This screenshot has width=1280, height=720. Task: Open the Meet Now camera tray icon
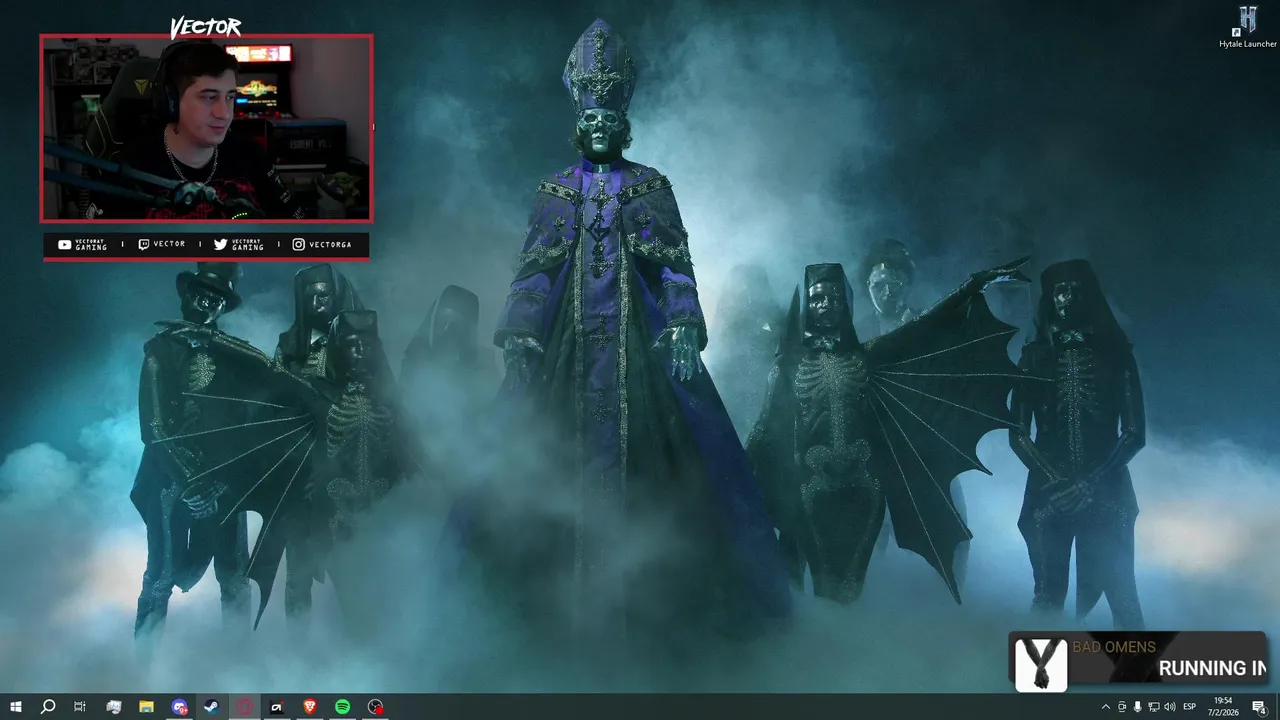click(1122, 707)
